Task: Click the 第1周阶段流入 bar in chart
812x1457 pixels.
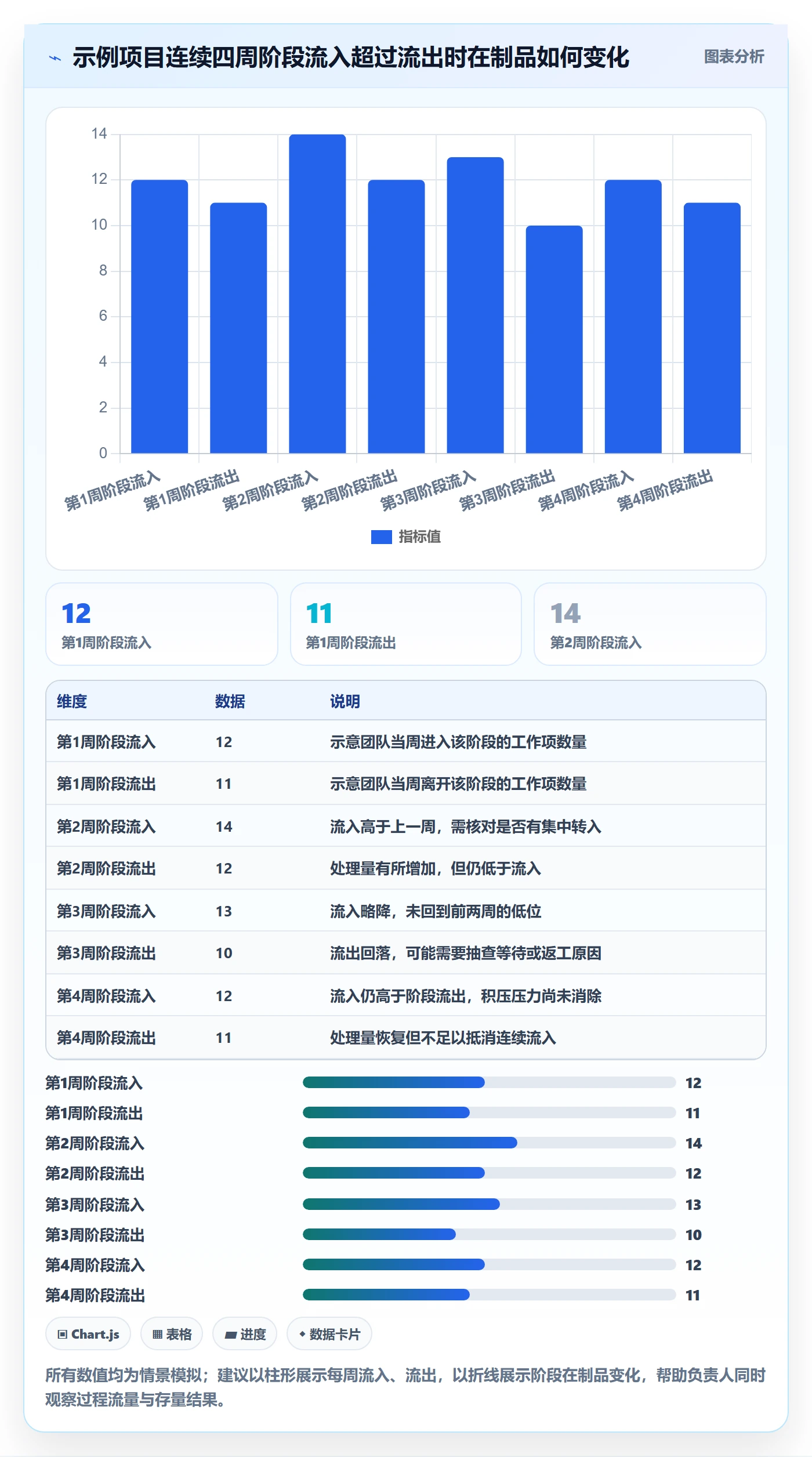Action: point(159,317)
